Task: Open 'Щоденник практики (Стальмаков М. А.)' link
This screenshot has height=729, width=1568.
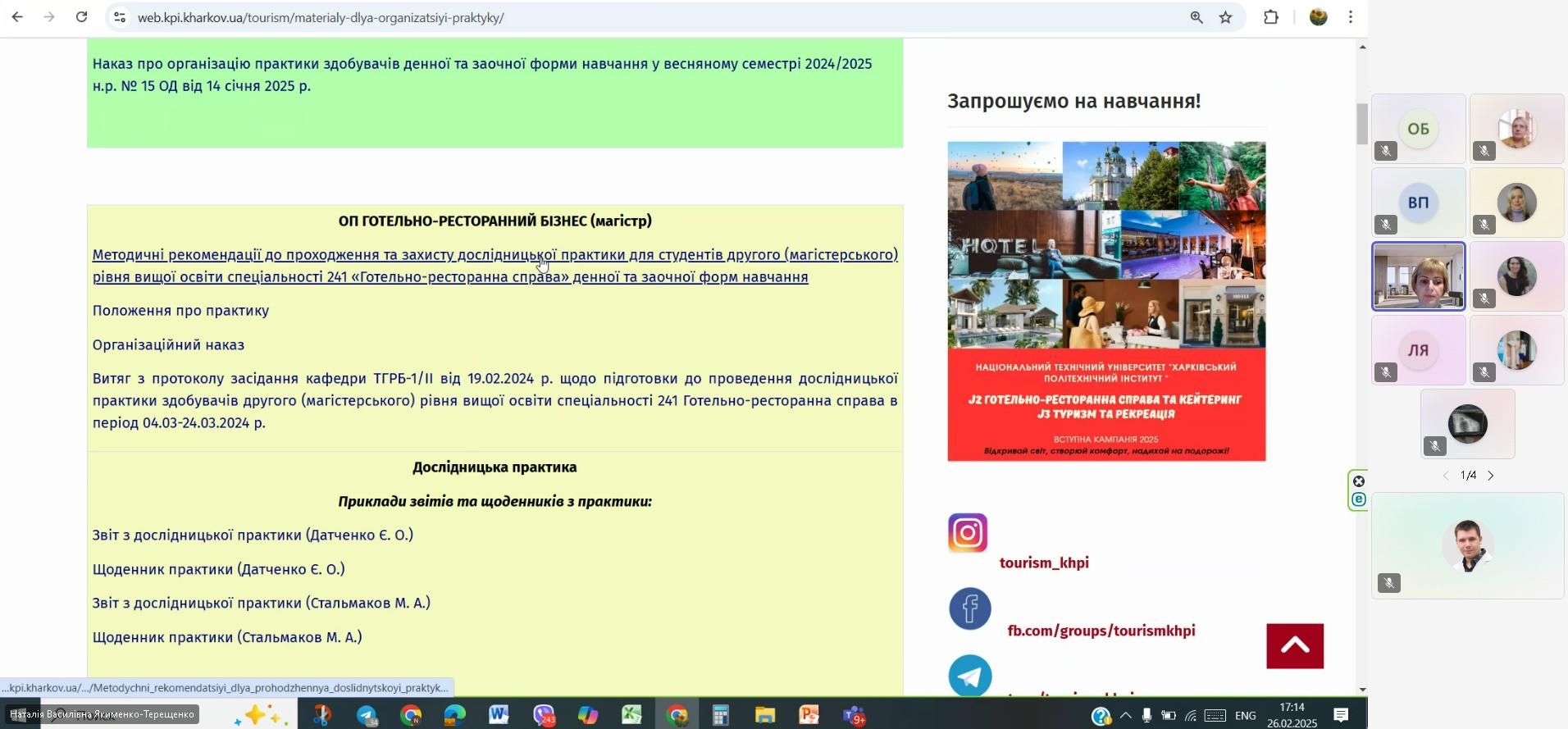Action: click(227, 637)
